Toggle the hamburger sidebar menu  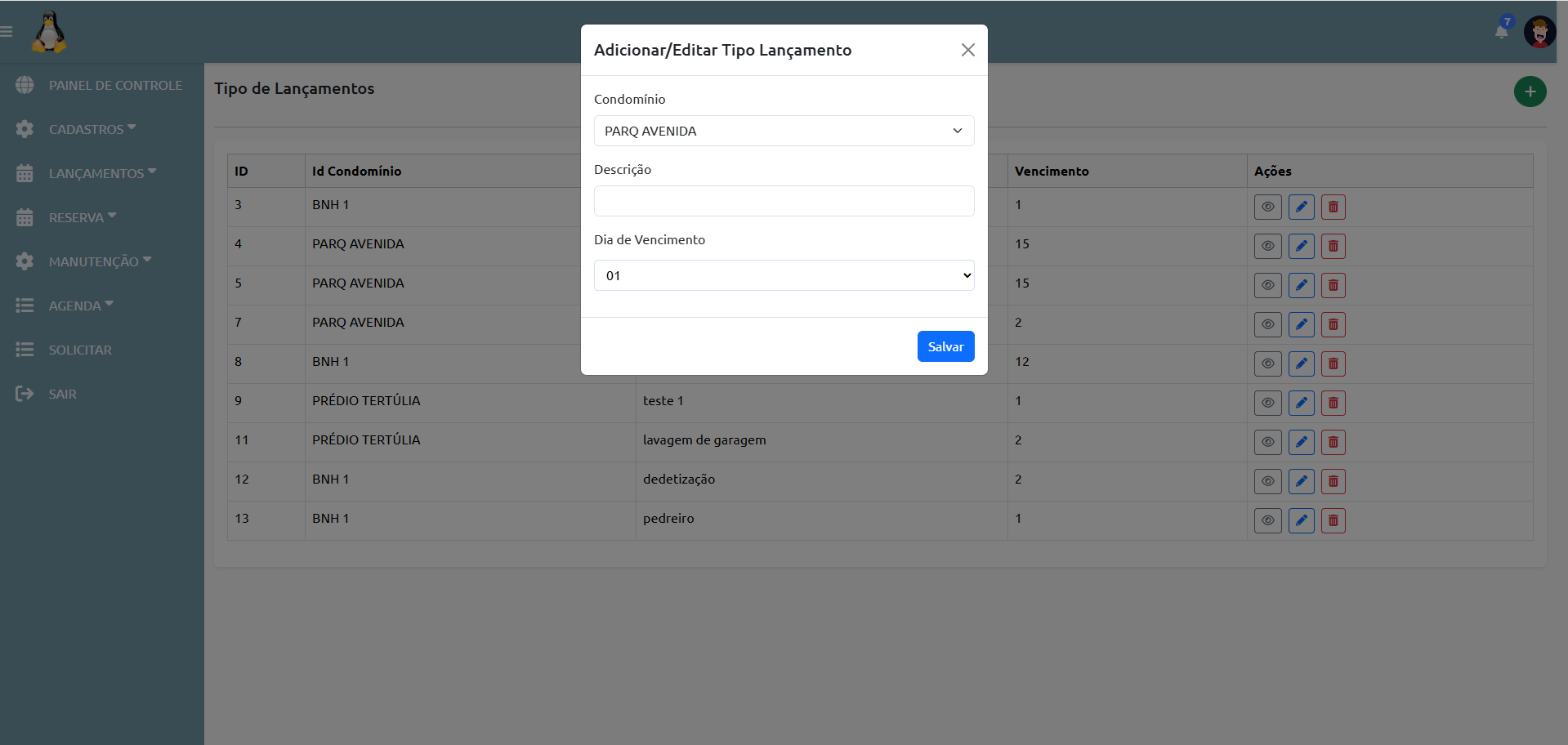tap(7, 32)
